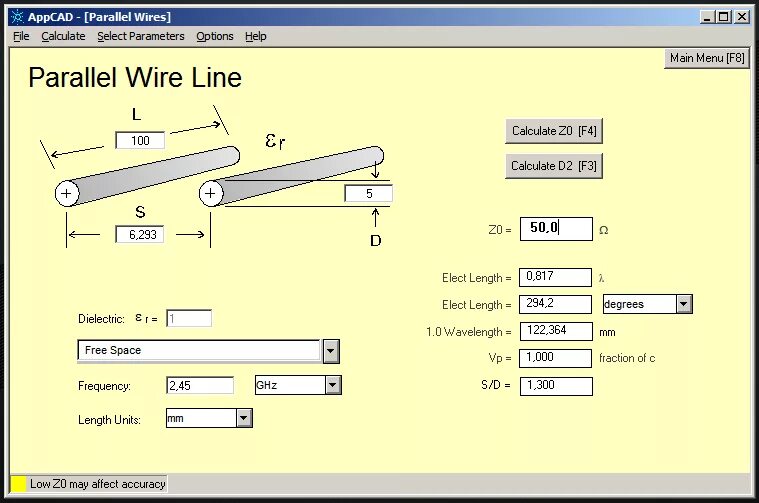Click the right wire end plus symbol
The width and height of the screenshot is (759, 503).
point(211,194)
